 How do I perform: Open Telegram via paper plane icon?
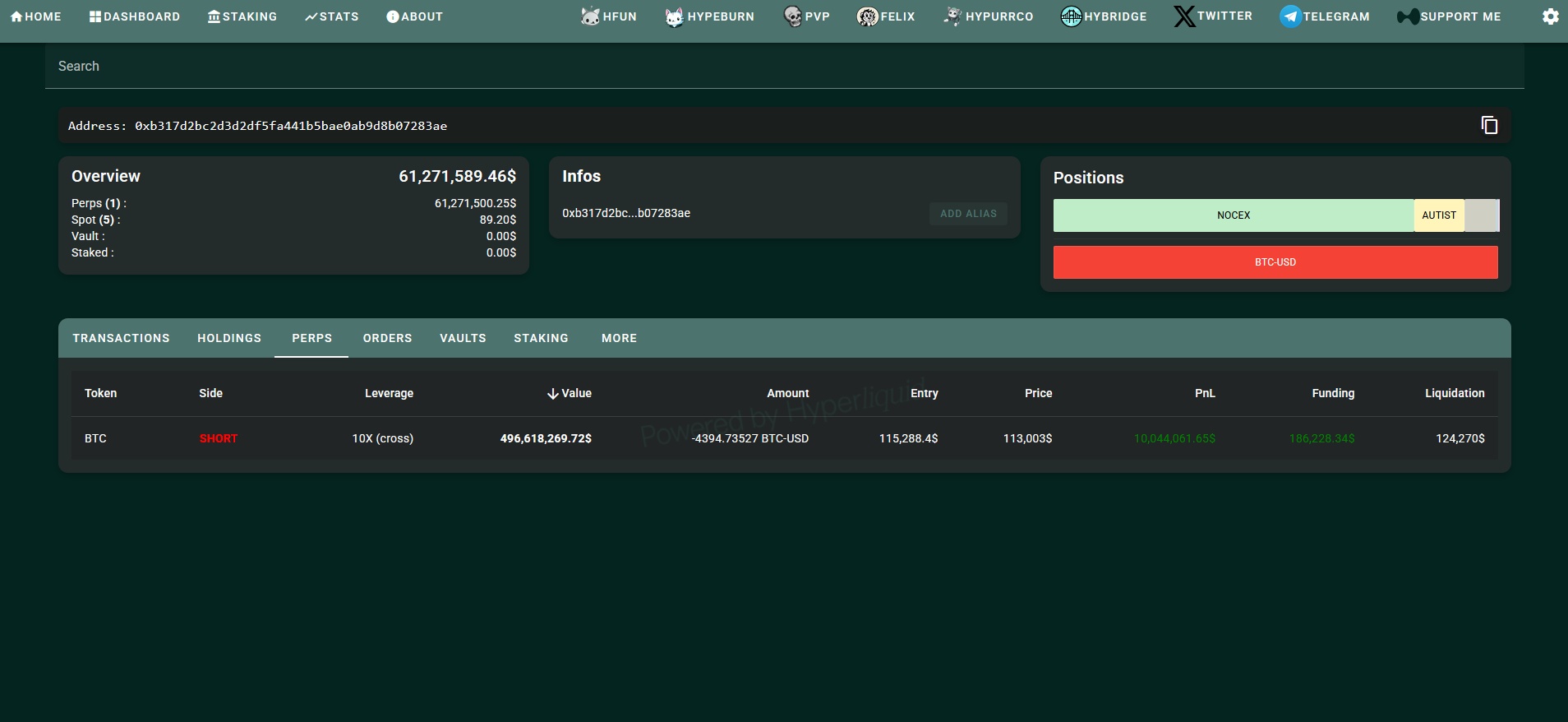coord(1290,16)
